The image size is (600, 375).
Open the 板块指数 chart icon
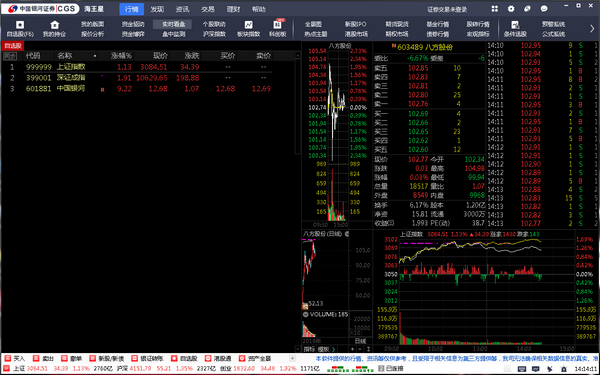(x=248, y=25)
